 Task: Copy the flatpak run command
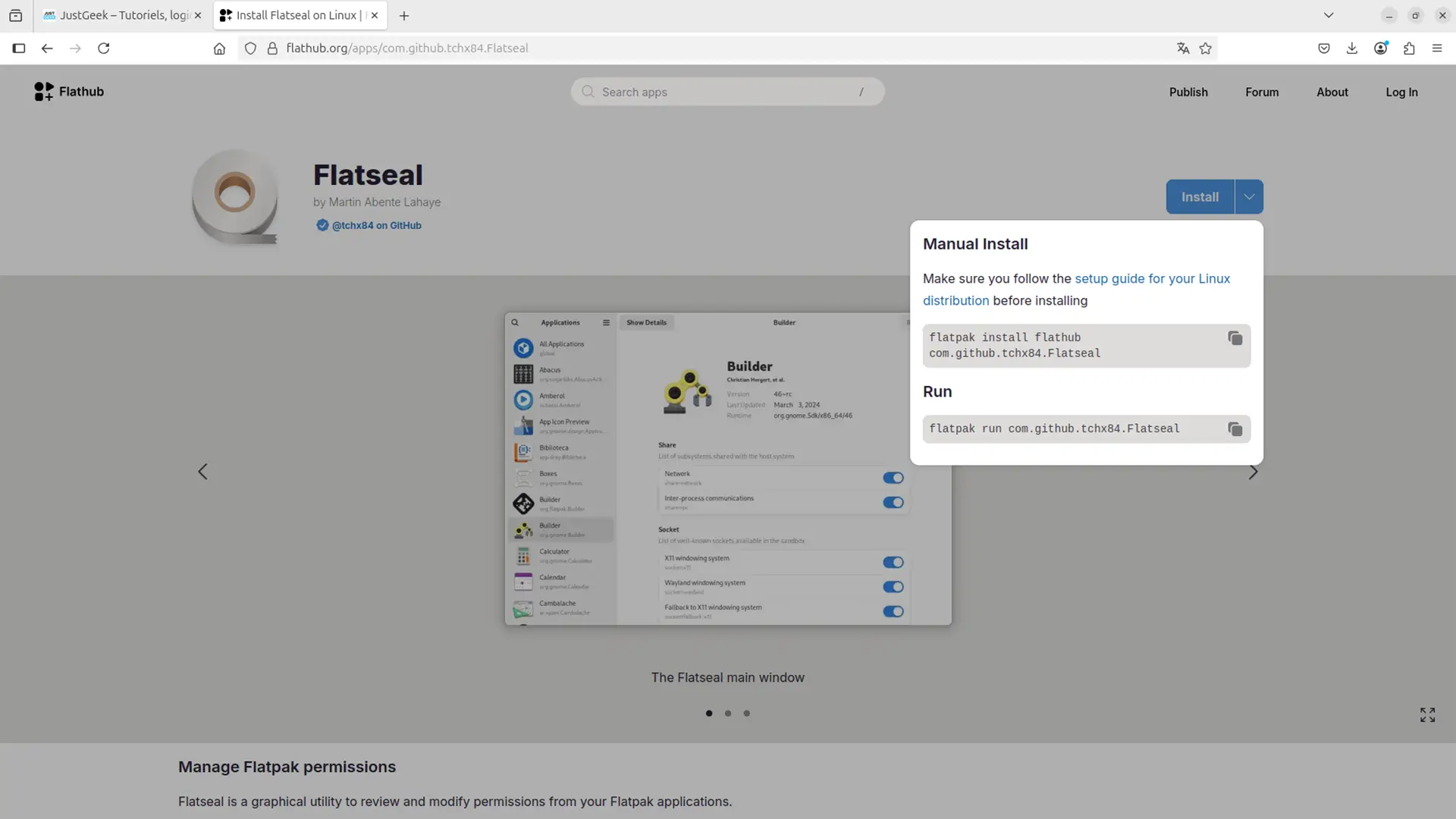pyautogui.click(x=1235, y=429)
